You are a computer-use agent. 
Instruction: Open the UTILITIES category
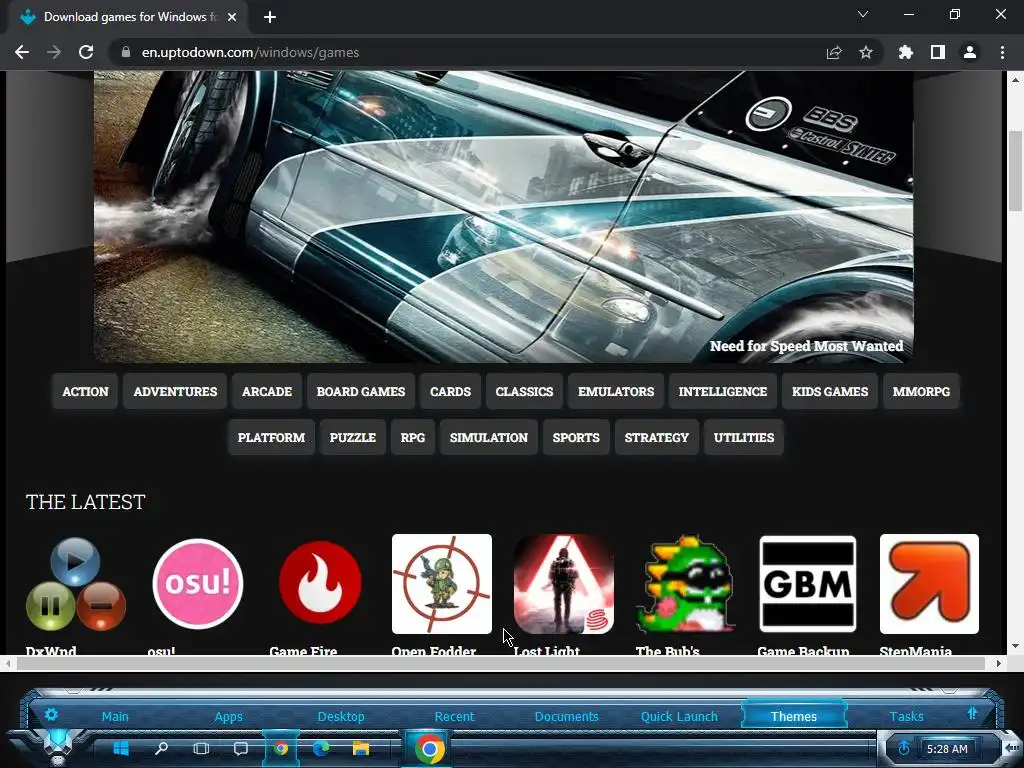744,438
